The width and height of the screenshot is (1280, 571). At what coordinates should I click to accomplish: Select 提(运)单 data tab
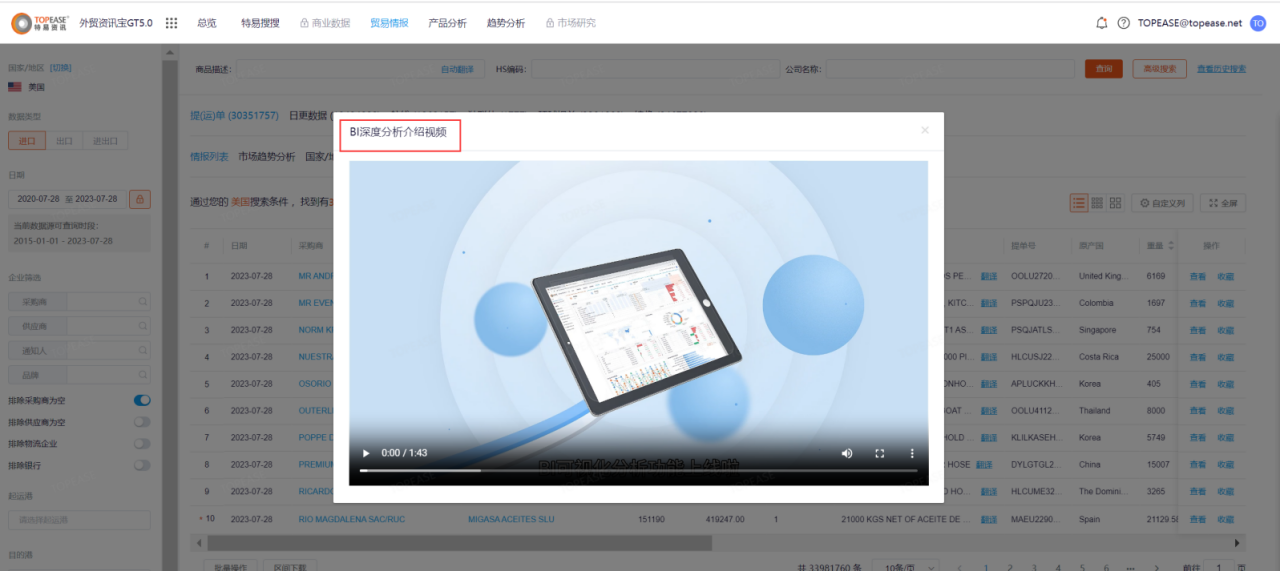(234, 116)
